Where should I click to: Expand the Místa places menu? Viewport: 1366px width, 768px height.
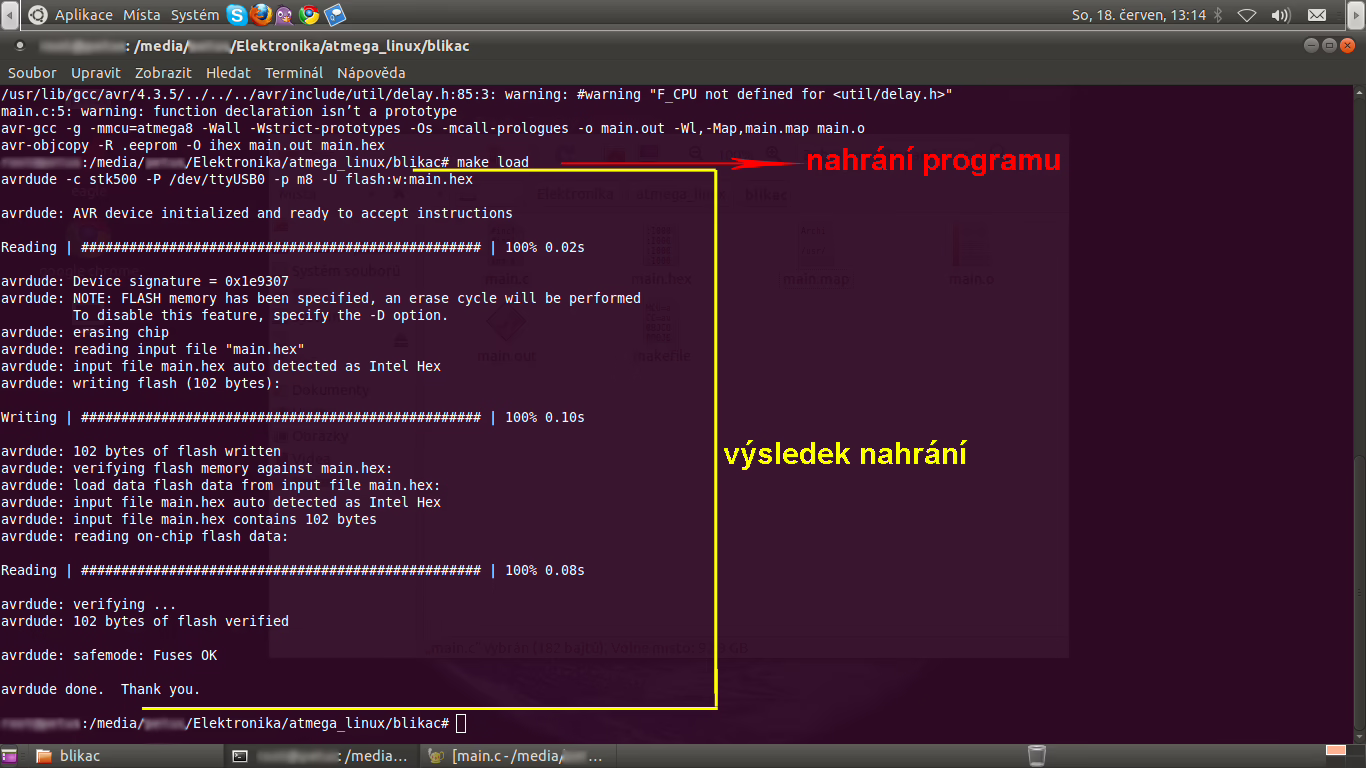pyautogui.click(x=141, y=15)
